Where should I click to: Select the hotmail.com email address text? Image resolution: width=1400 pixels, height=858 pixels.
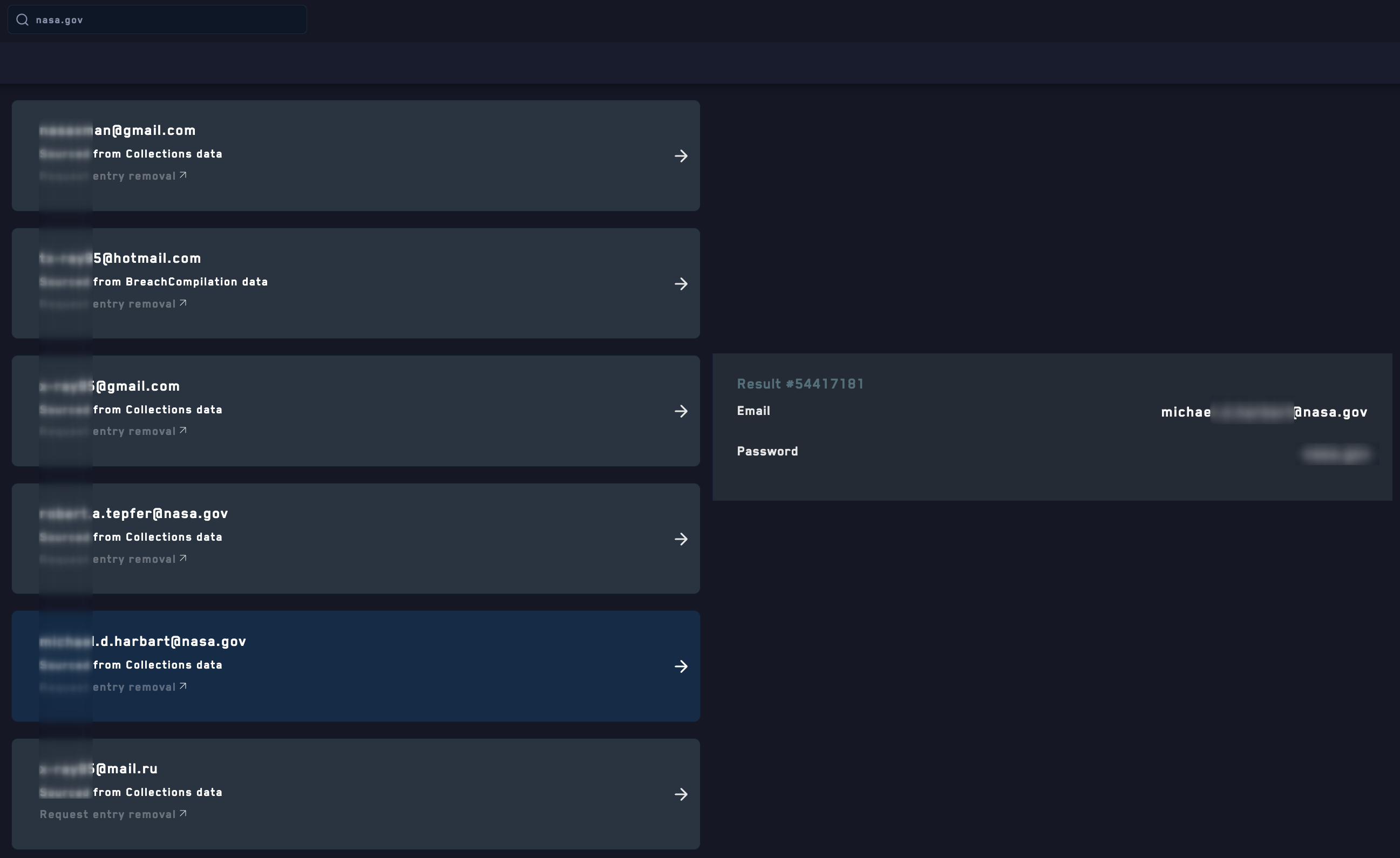point(147,258)
